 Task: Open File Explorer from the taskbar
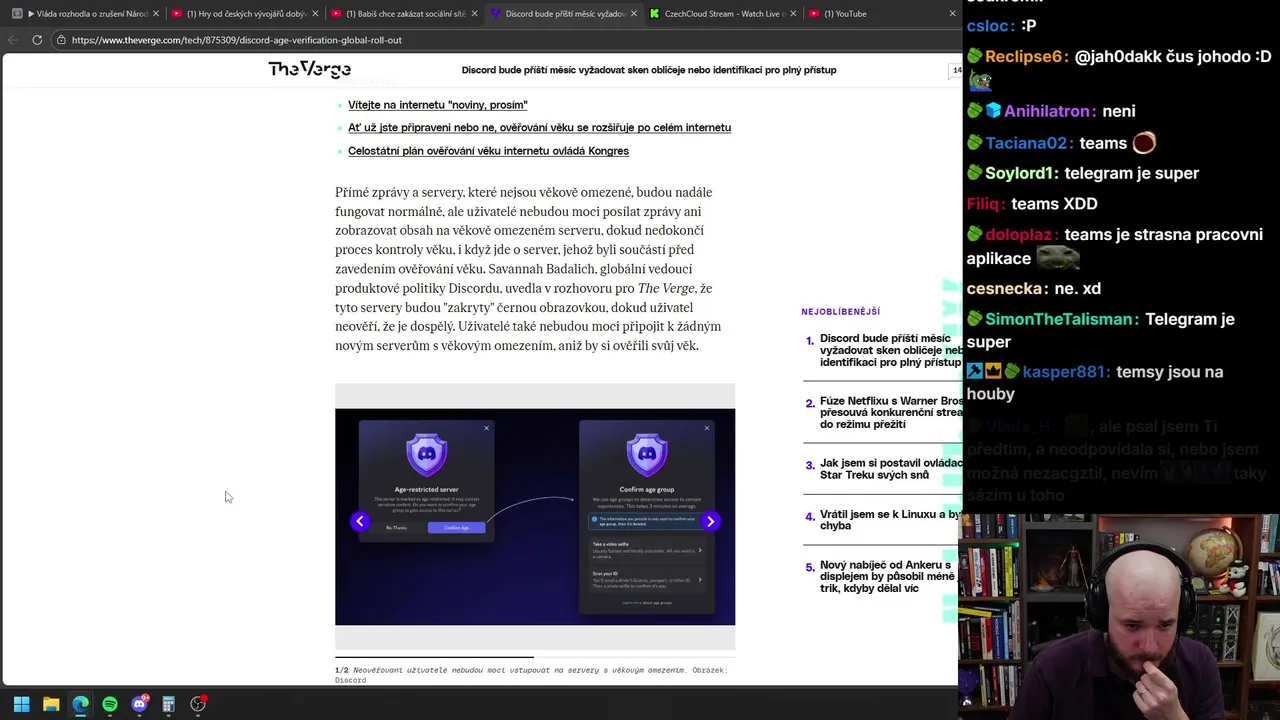(51, 704)
